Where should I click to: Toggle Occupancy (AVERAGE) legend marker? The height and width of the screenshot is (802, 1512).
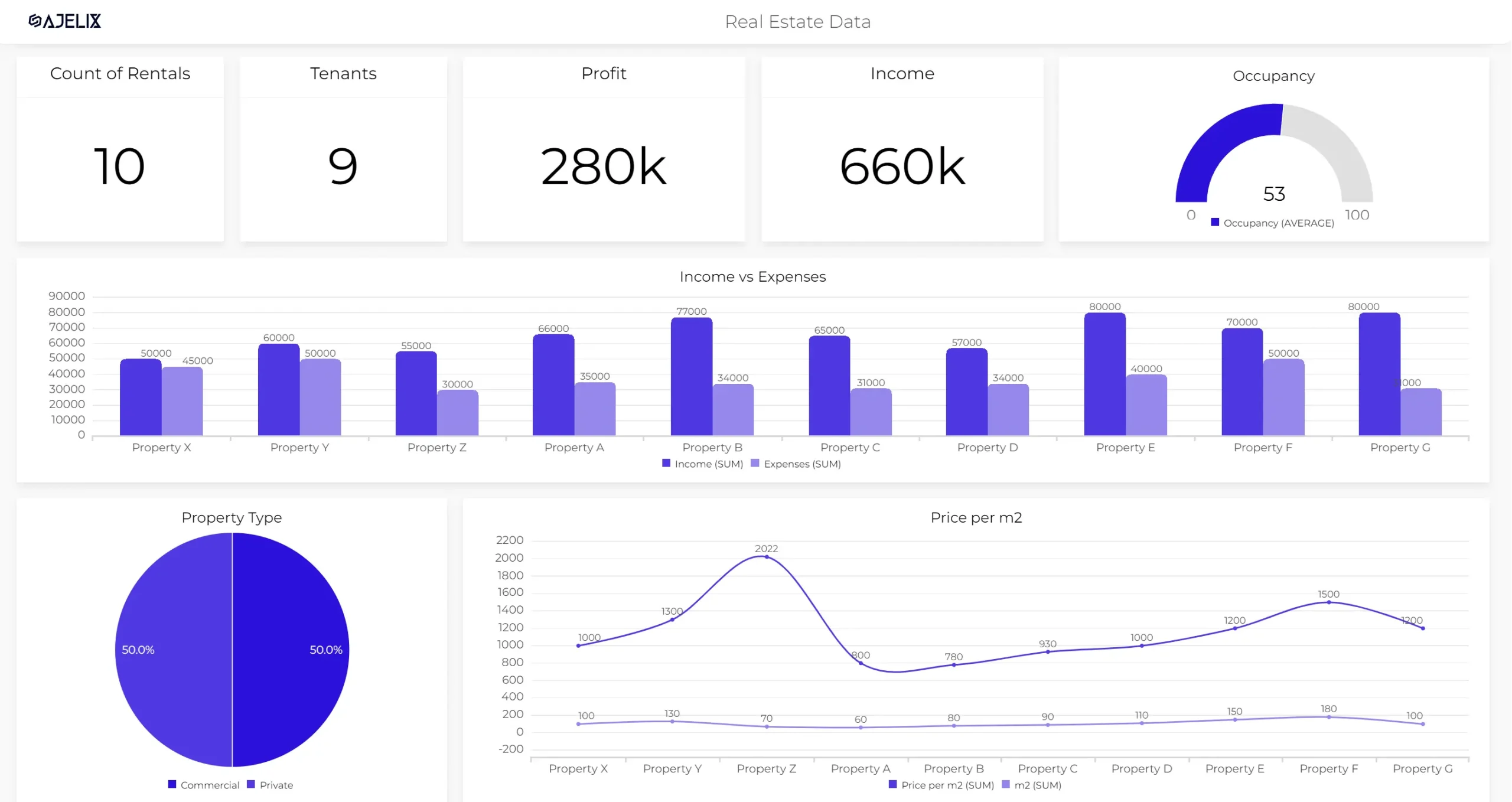[1215, 222]
